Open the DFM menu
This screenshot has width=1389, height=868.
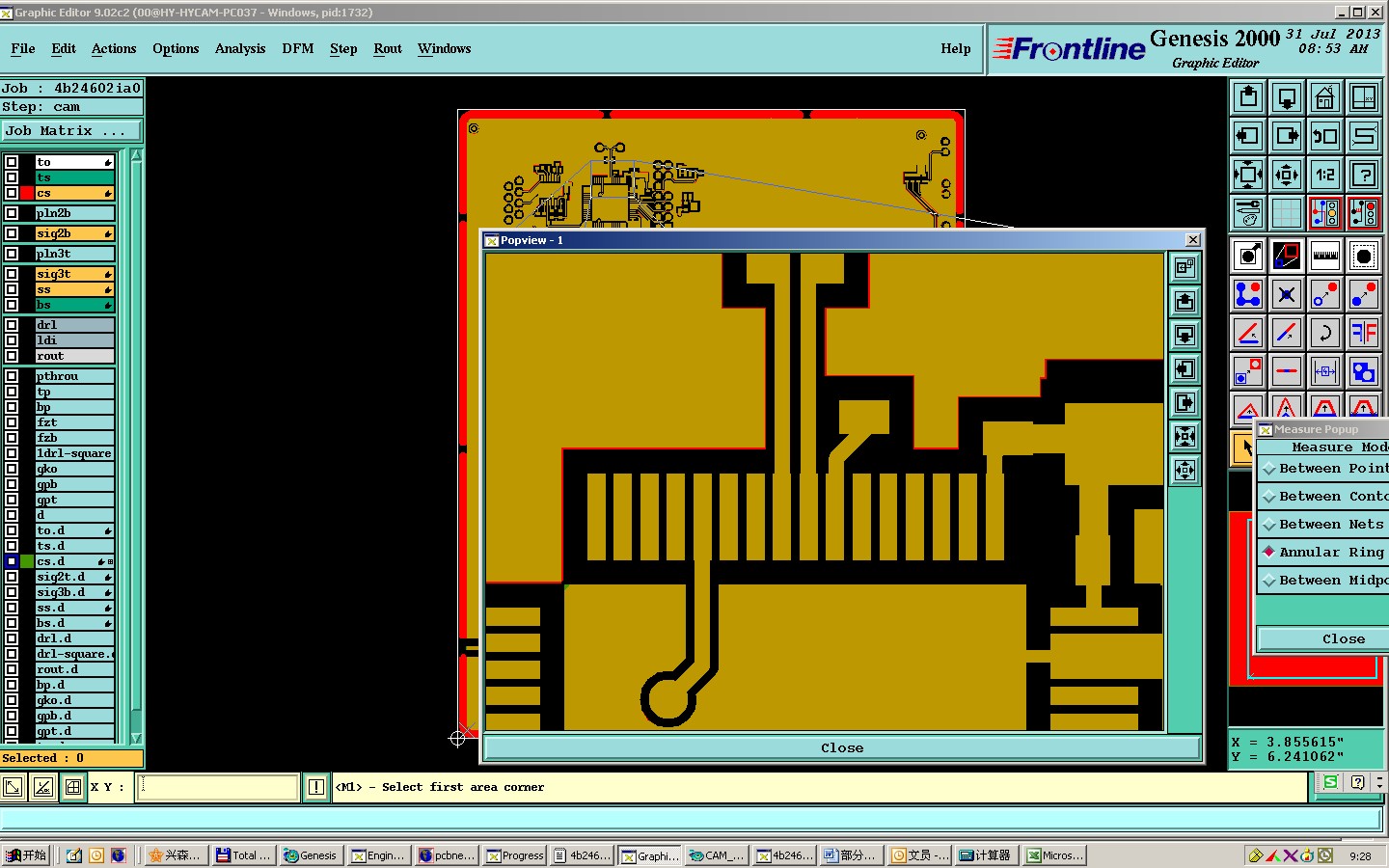[298, 48]
